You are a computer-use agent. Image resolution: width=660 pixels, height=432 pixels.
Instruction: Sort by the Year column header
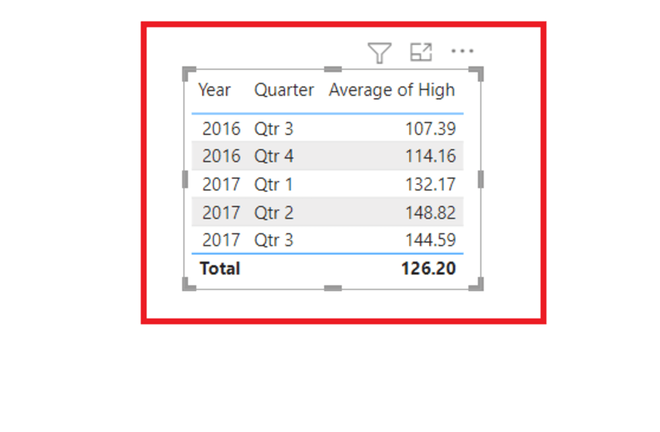(214, 90)
